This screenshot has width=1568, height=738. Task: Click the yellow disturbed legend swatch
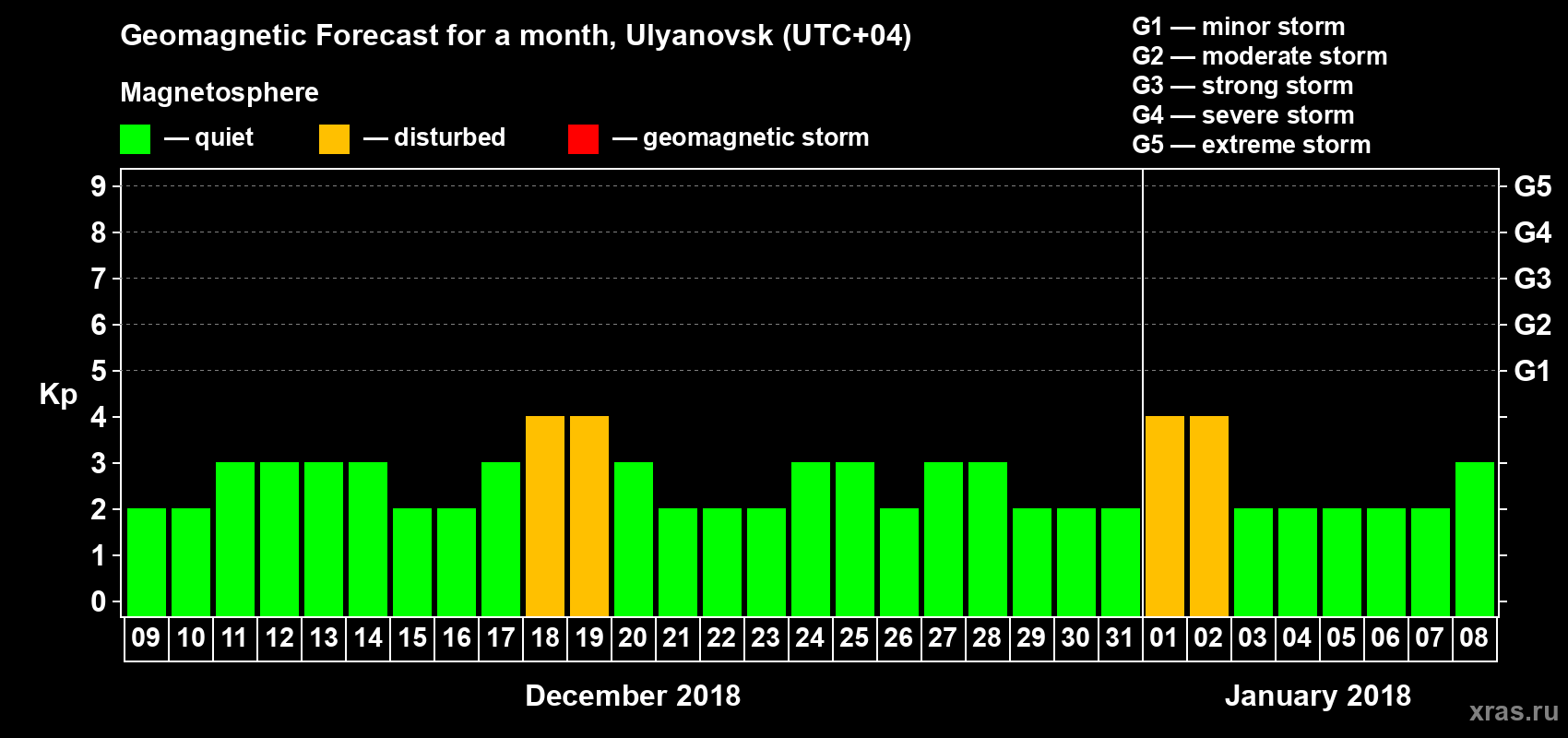point(335,139)
